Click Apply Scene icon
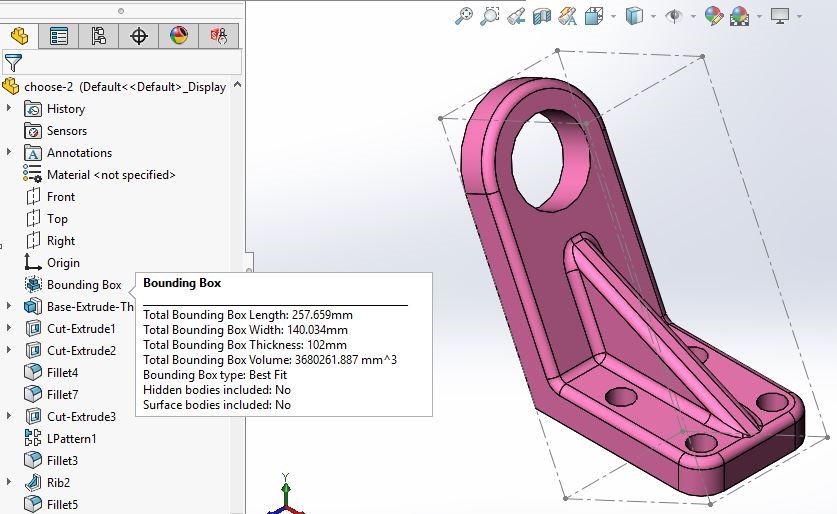837x514 pixels. (739, 16)
